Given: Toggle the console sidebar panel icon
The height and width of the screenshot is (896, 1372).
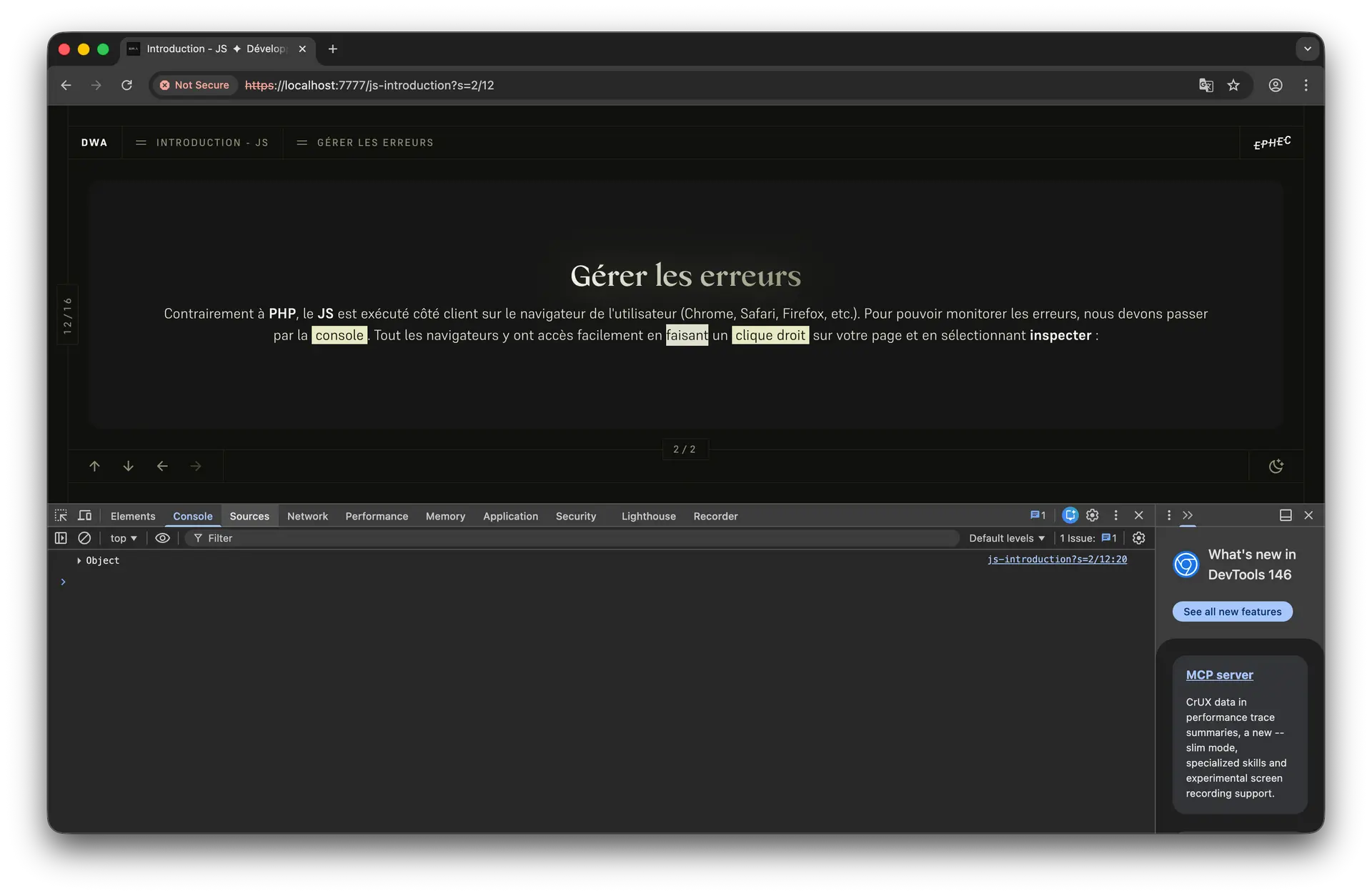Looking at the screenshot, I should click(x=61, y=538).
